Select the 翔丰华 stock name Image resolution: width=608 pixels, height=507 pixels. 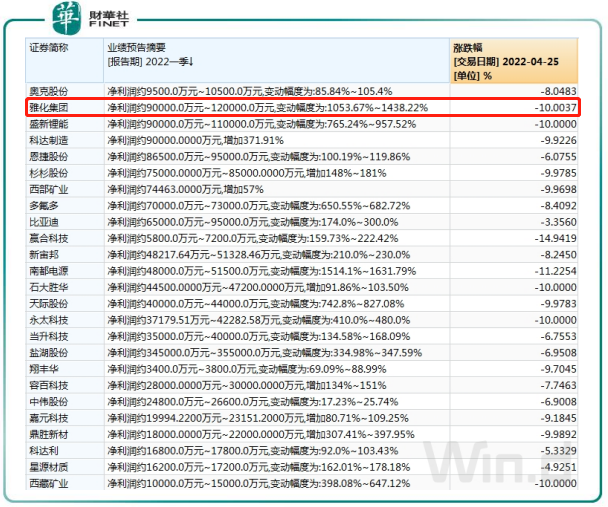coord(44,369)
